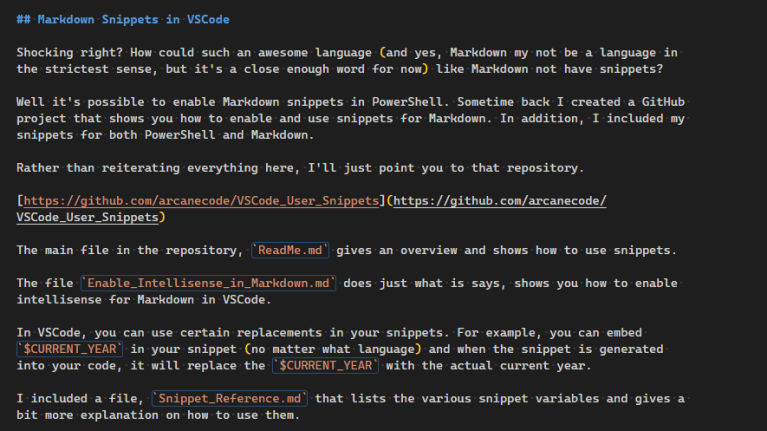Click the `$CURRENT_YEAR` code before 'in your snippet'
Image resolution: width=767 pixels, height=431 pixels.
[70, 349]
